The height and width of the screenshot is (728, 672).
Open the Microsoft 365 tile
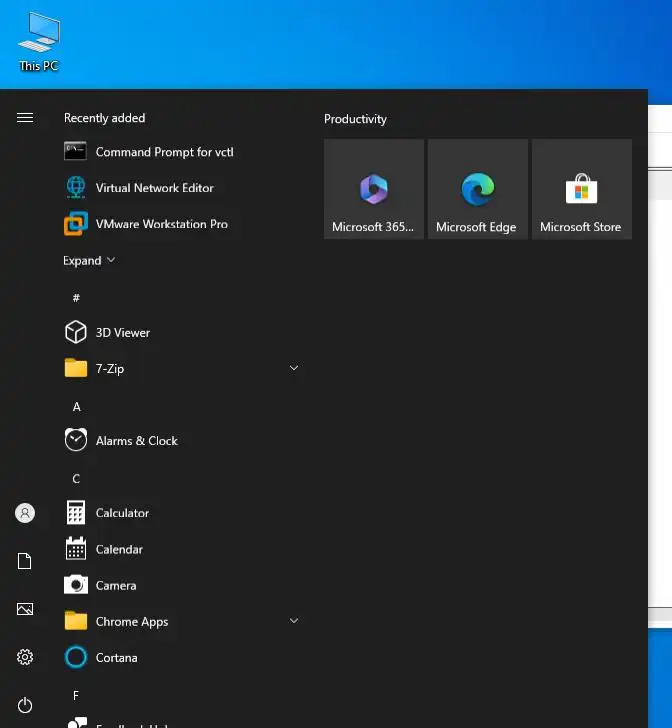point(374,189)
